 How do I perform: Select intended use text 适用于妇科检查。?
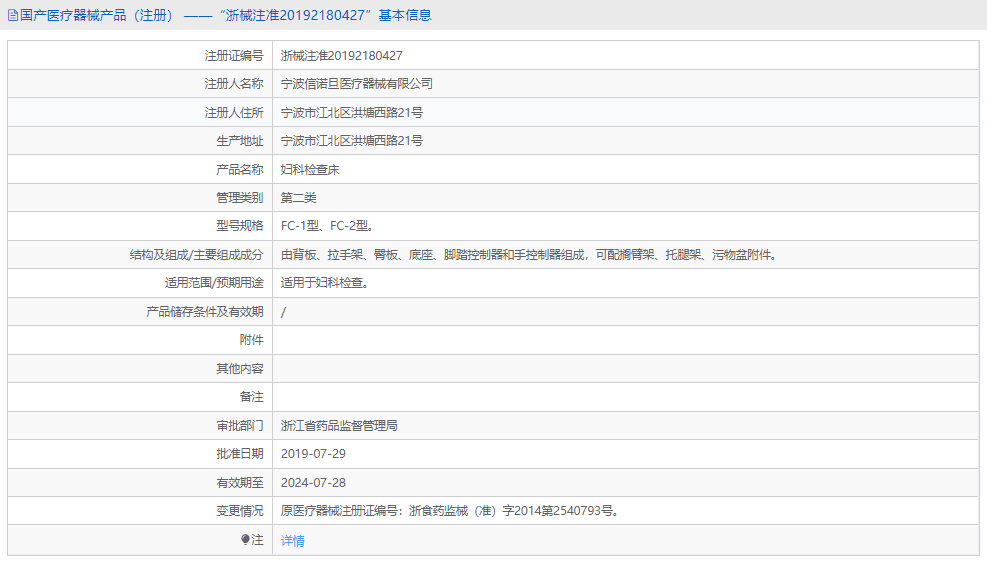coord(325,283)
